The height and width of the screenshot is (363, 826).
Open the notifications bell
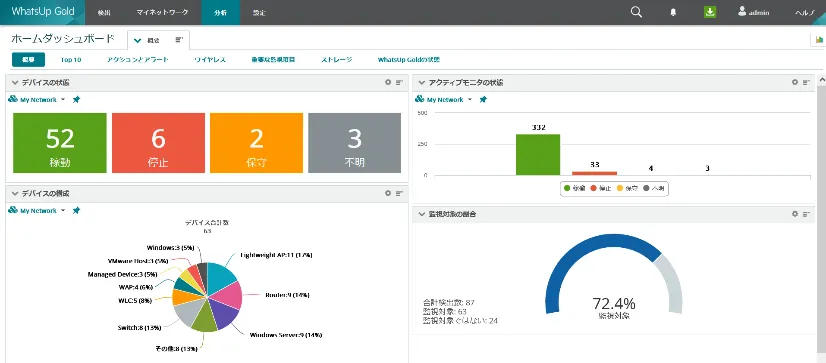tap(673, 13)
